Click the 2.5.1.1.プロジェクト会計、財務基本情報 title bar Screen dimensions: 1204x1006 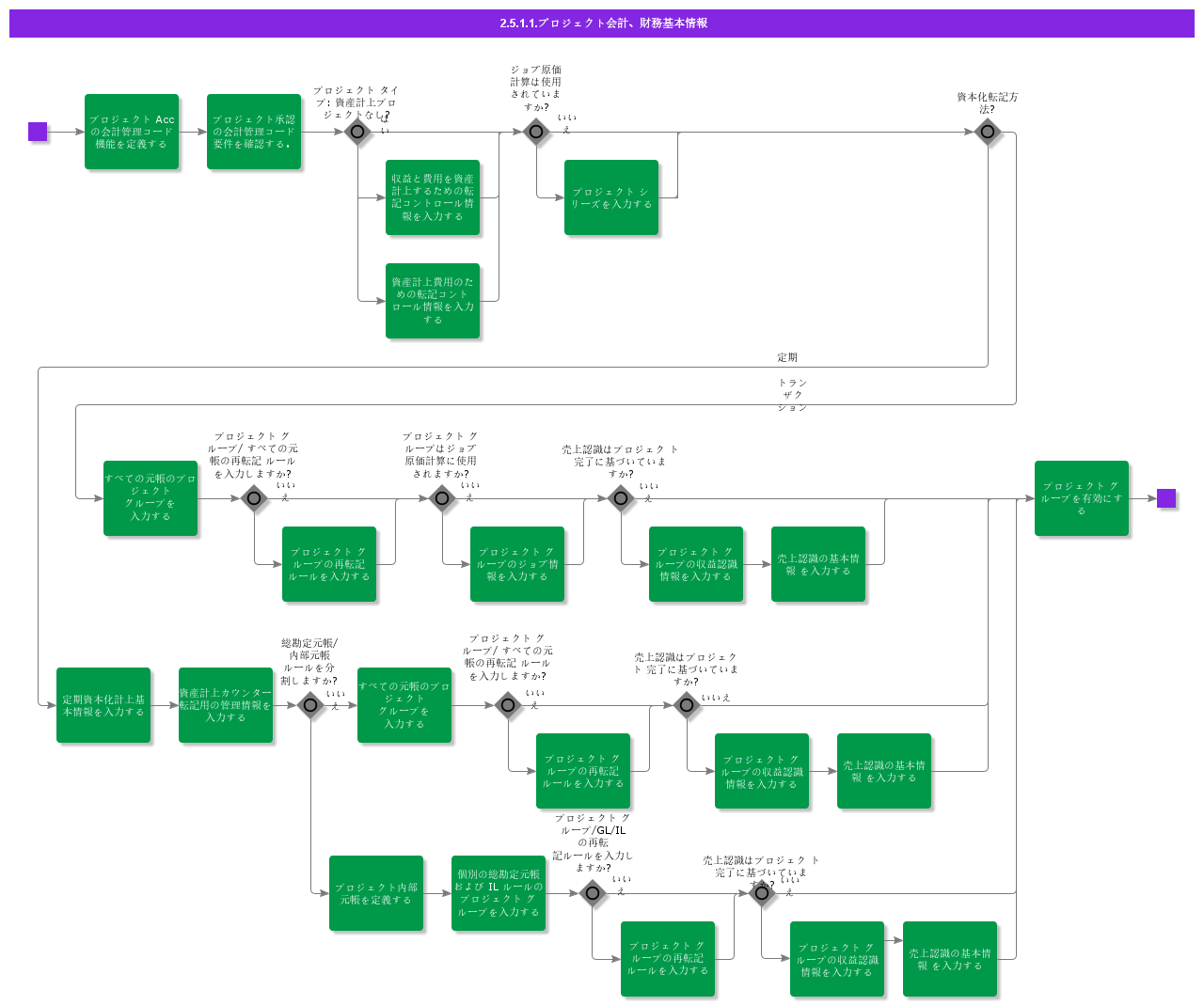click(x=602, y=24)
